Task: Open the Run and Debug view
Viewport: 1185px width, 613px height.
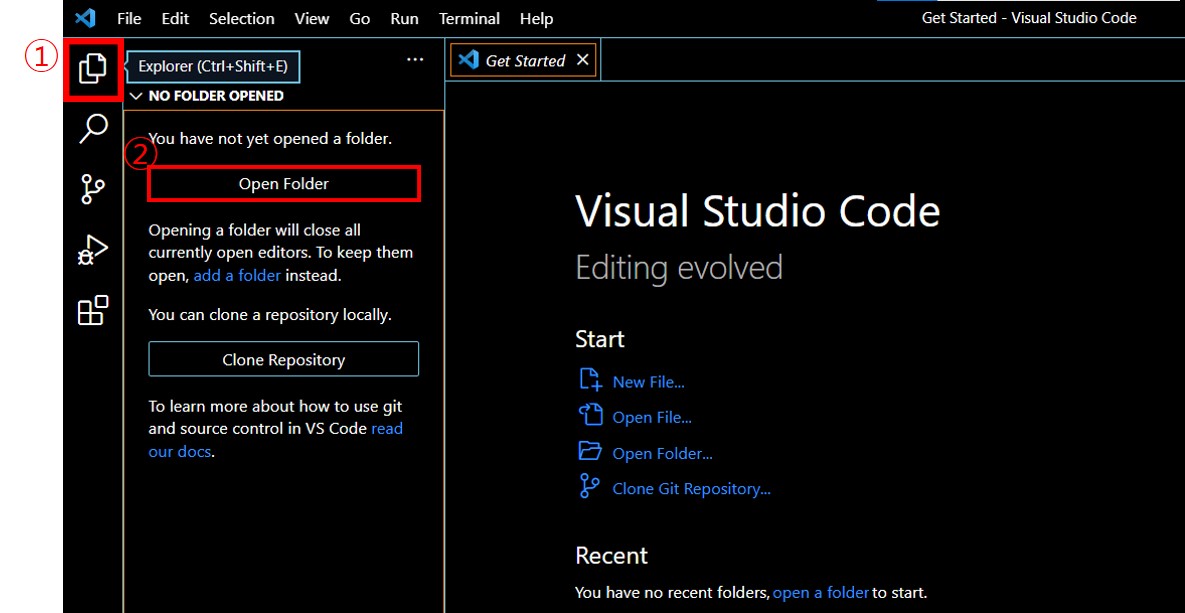Action: [93, 249]
